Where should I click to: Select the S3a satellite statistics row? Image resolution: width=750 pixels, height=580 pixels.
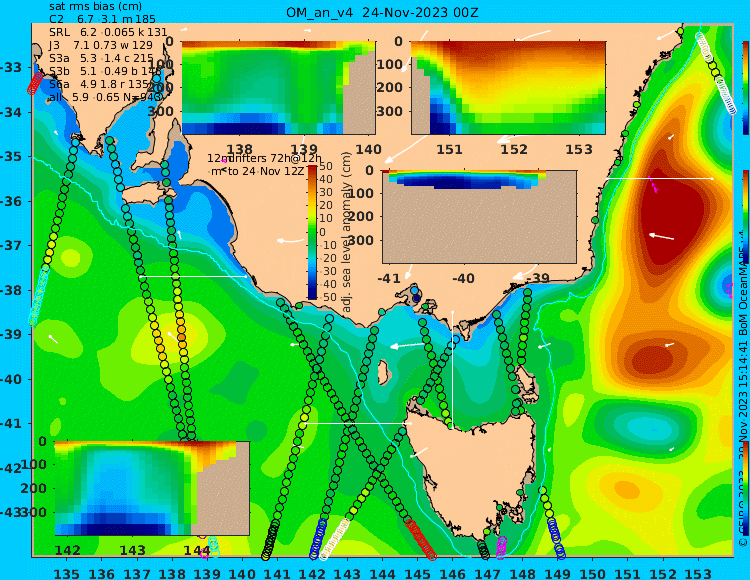[101, 58]
